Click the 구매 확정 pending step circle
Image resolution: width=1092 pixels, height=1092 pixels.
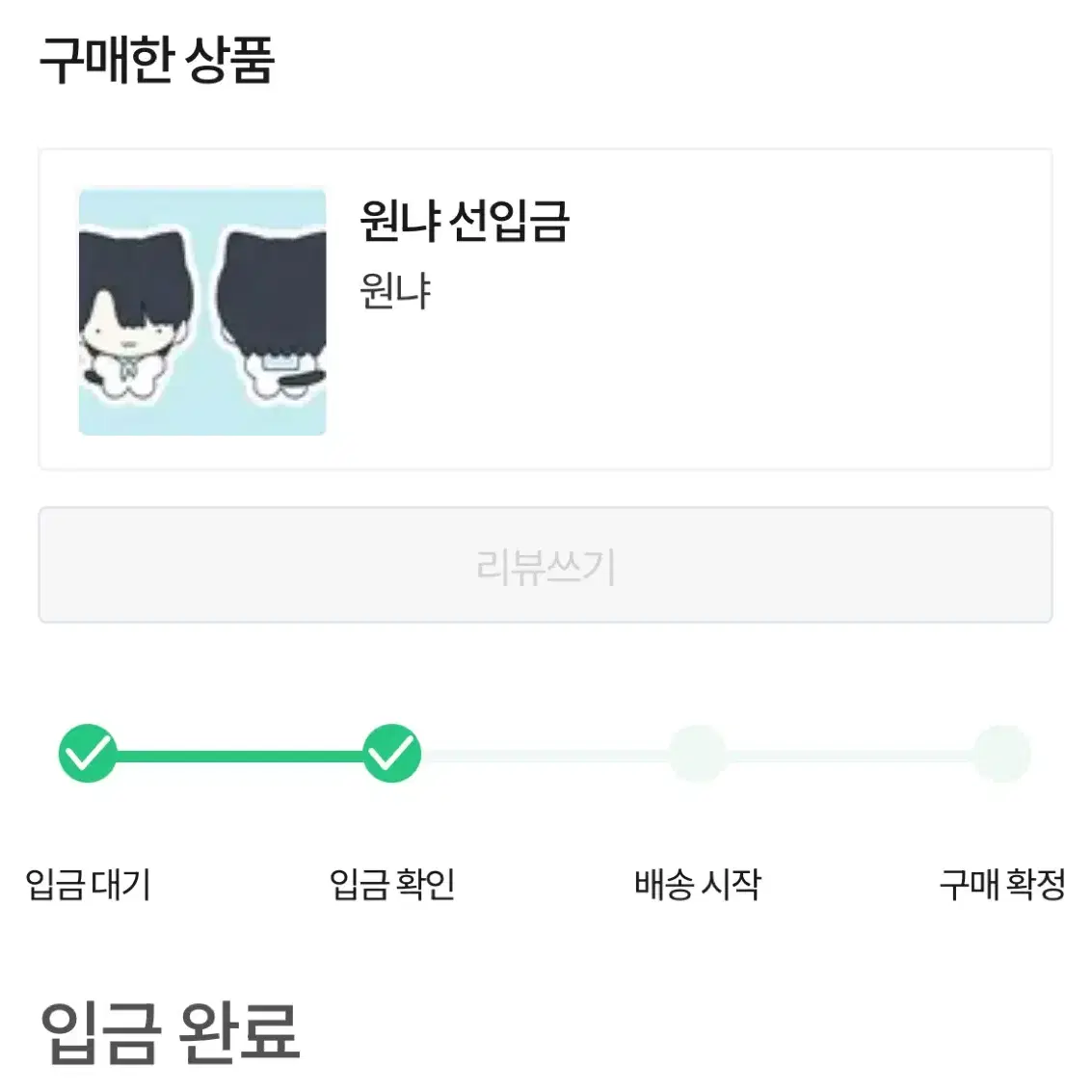tap(1001, 754)
